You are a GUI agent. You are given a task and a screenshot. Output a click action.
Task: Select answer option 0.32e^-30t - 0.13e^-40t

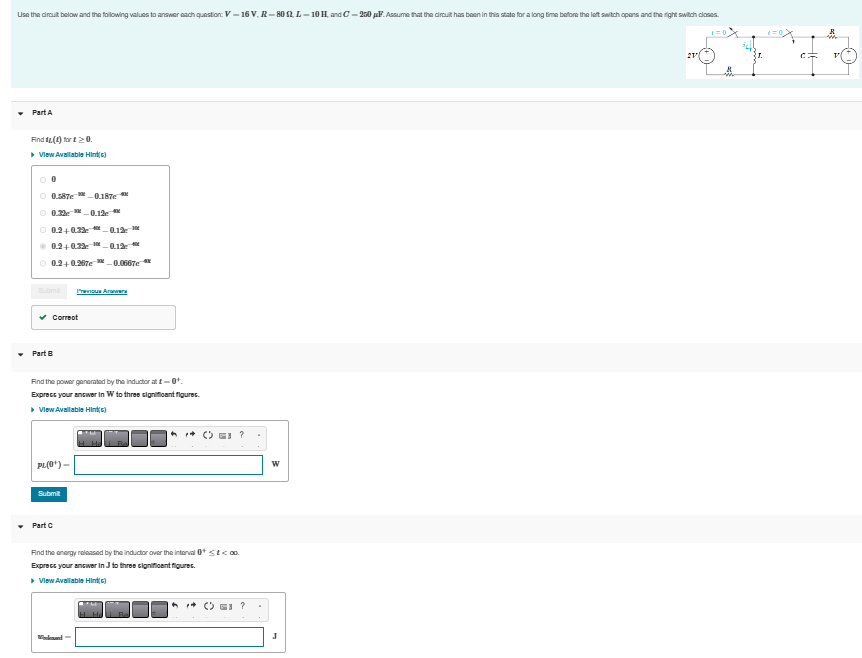(41, 214)
